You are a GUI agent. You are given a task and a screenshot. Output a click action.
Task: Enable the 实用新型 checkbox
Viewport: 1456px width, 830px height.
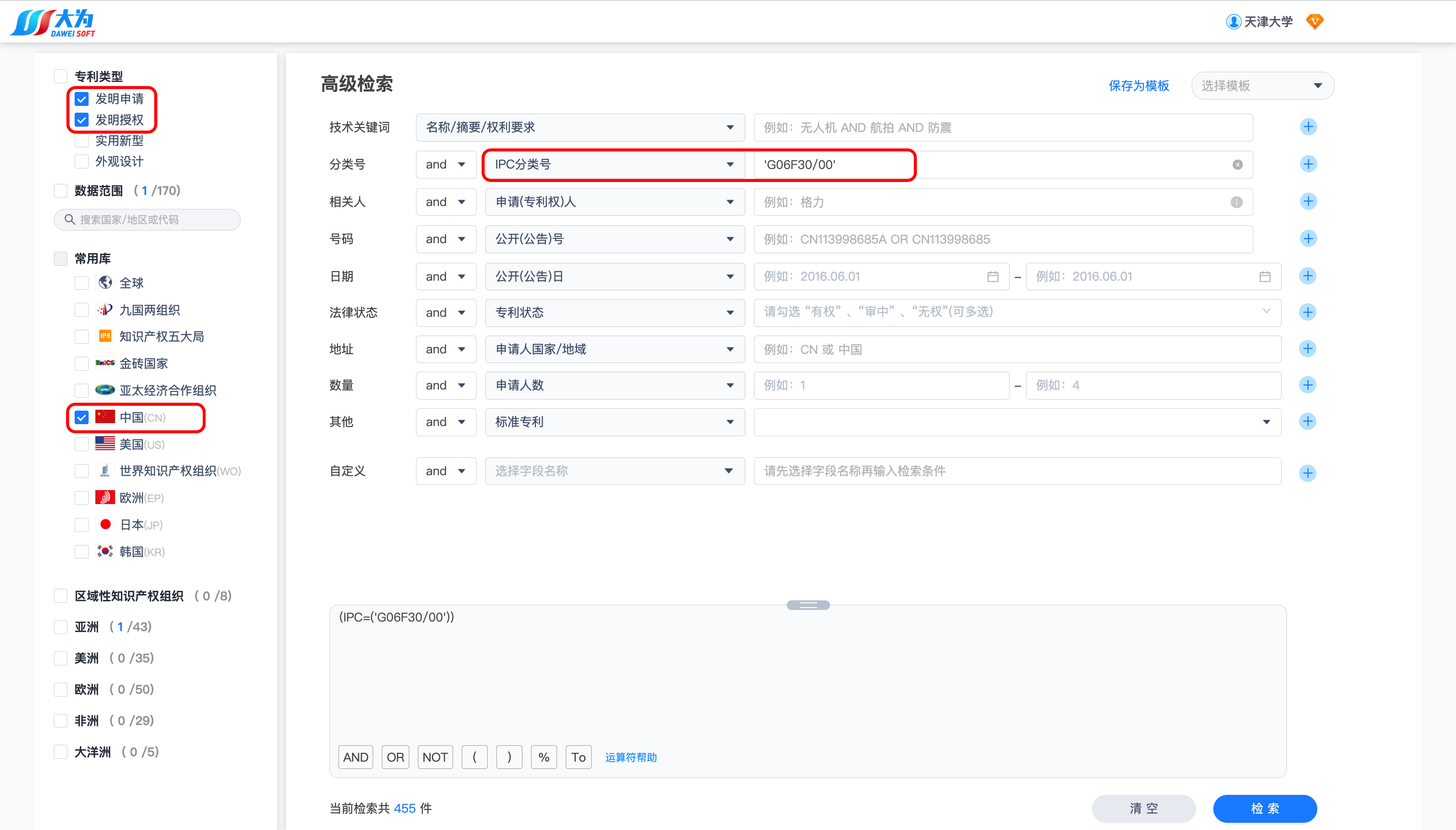81,141
